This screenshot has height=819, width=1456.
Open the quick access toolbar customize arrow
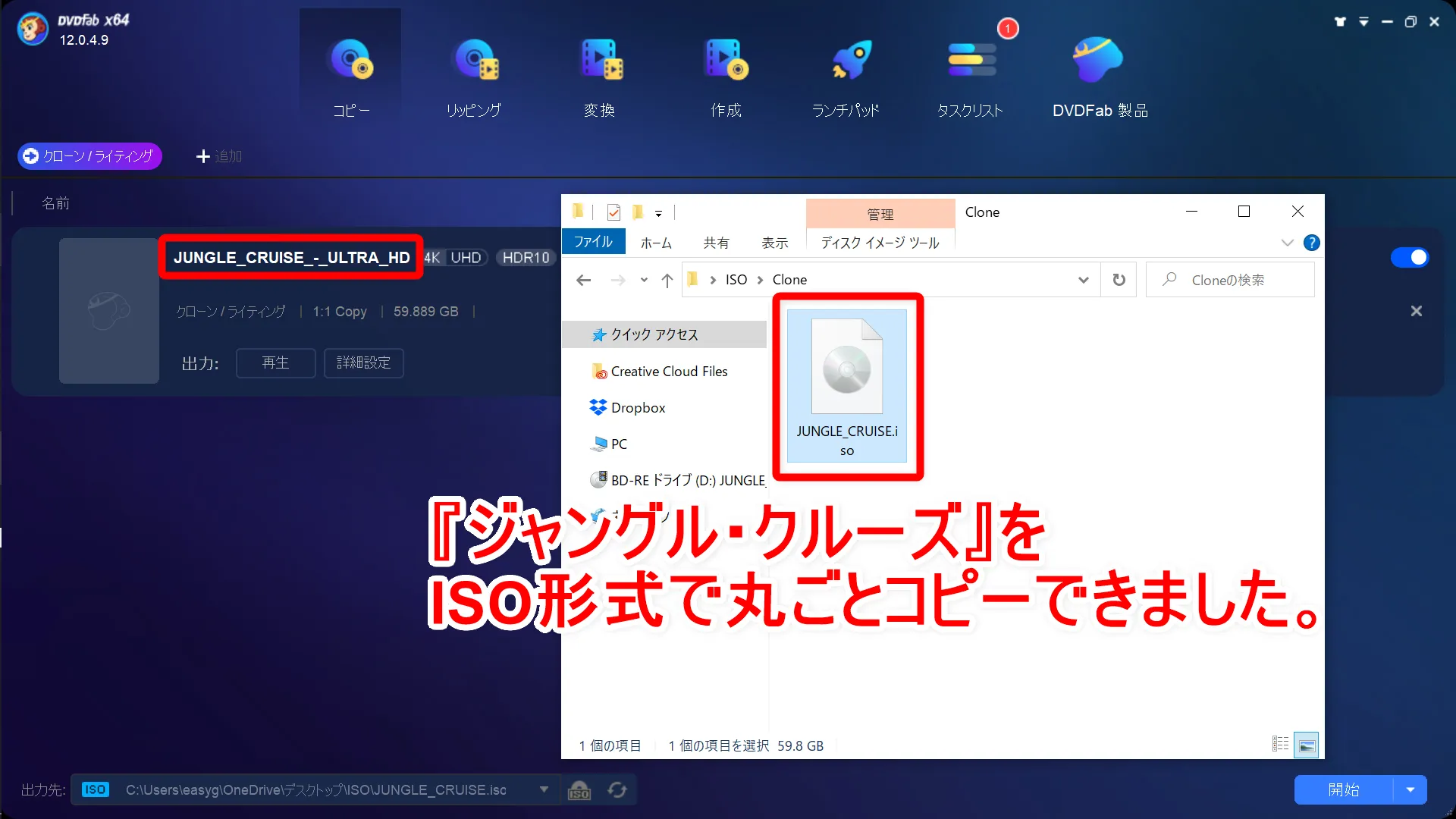coord(658,213)
